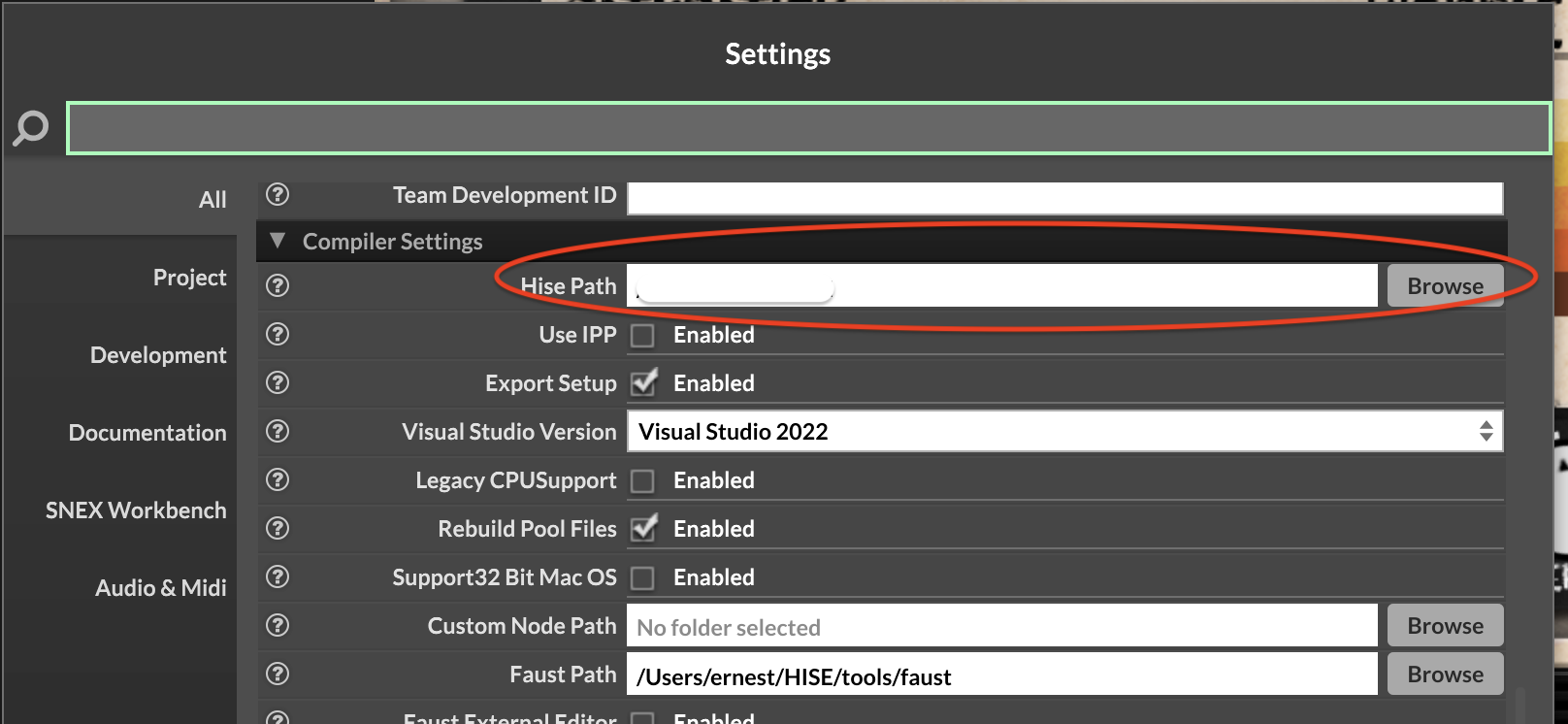The image size is (1568, 724).
Task: Browse for the Faust Path folder
Action: [x=1445, y=674]
